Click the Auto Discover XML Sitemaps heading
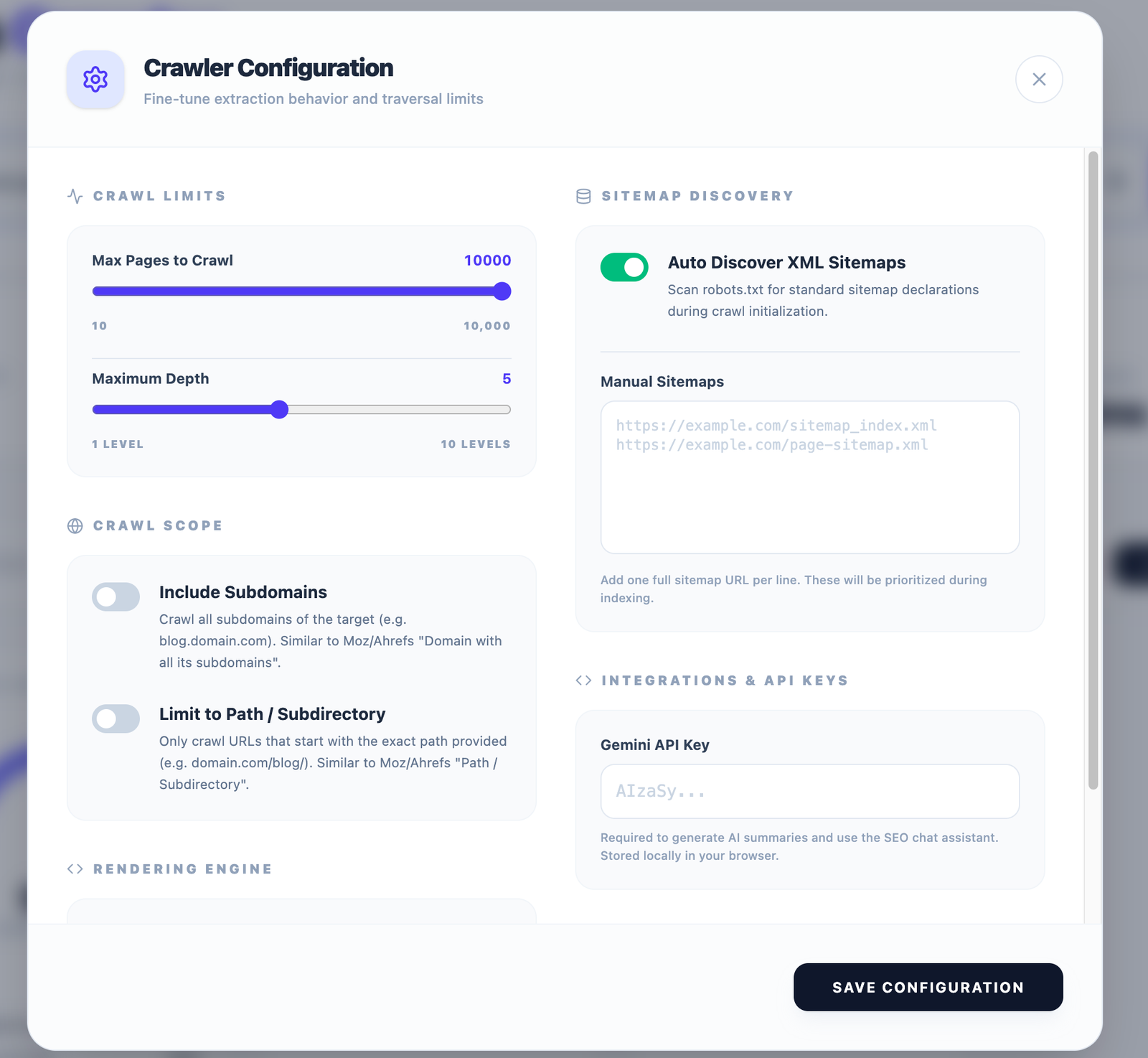 [787, 263]
